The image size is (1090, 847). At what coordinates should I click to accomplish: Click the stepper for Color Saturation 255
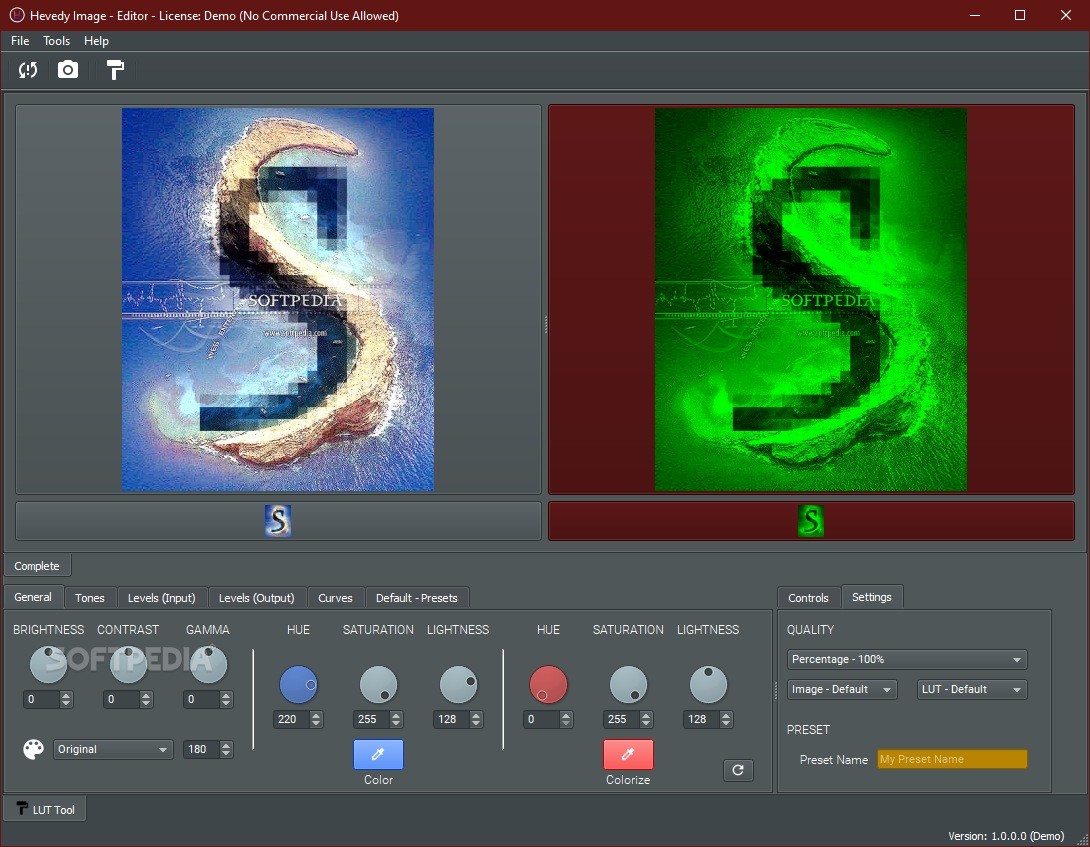point(396,719)
